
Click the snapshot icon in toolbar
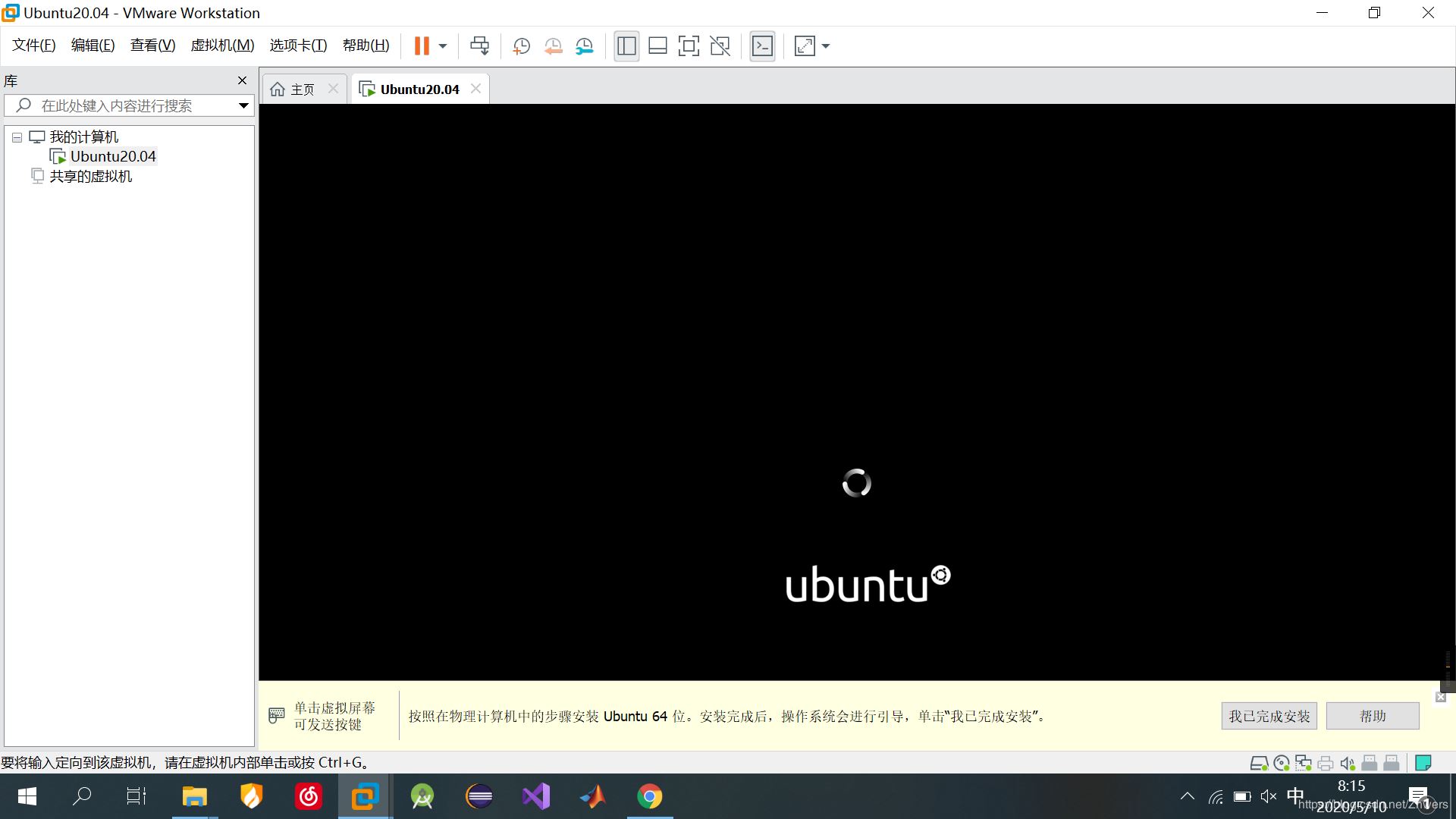click(x=521, y=45)
